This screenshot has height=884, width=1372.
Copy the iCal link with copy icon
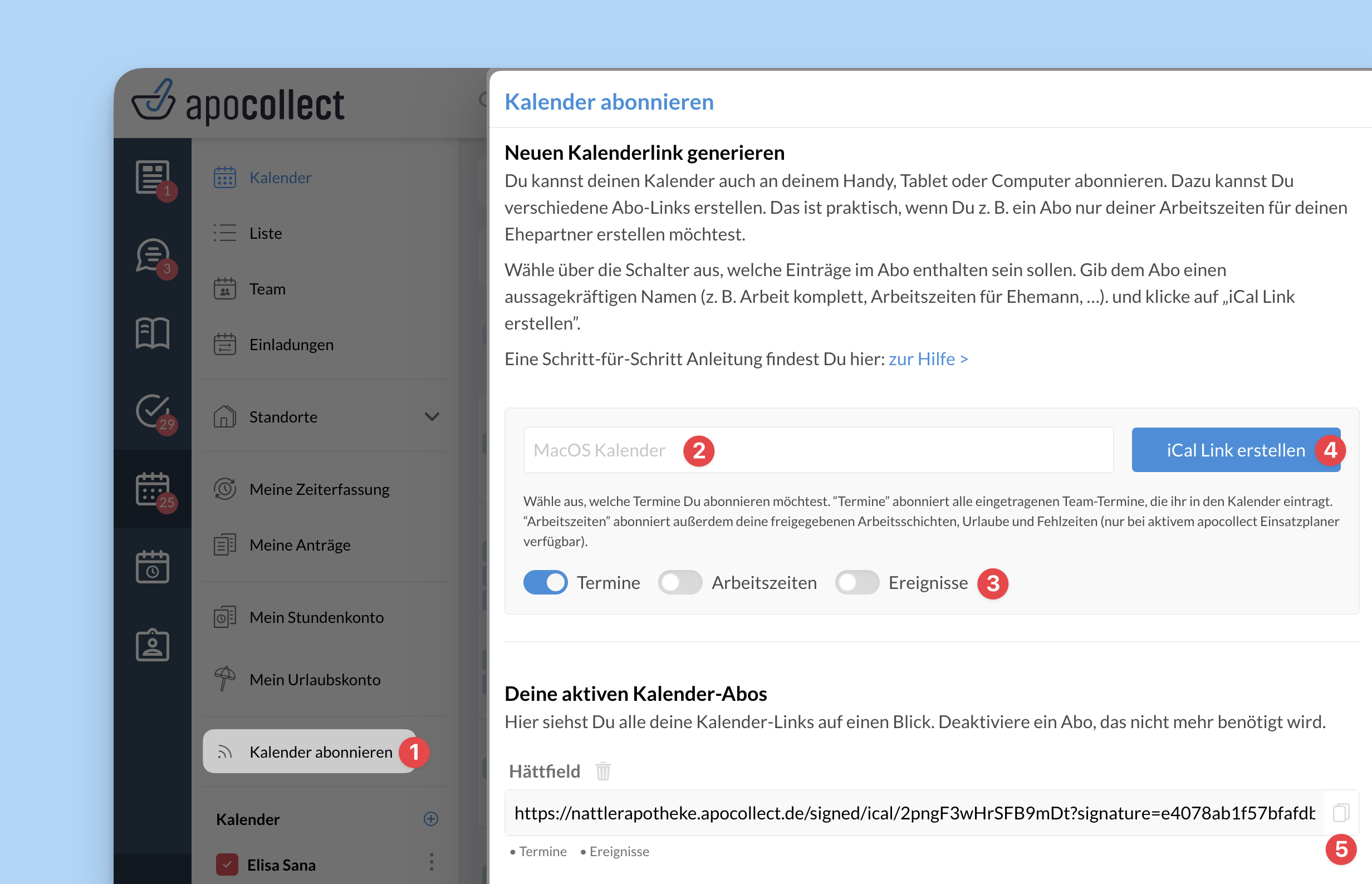pyautogui.click(x=1340, y=813)
